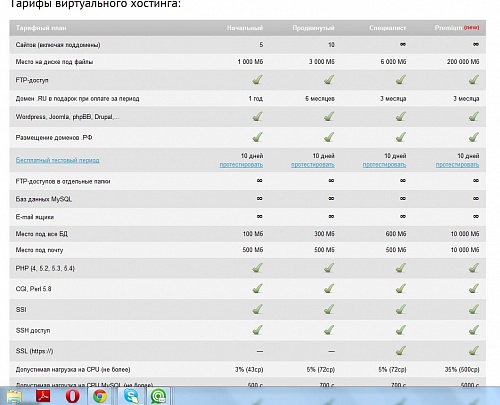Click CGI, Perl 5.8 checkmark under Начальный
The height and width of the screenshot is (405, 500).
[x=257, y=289]
